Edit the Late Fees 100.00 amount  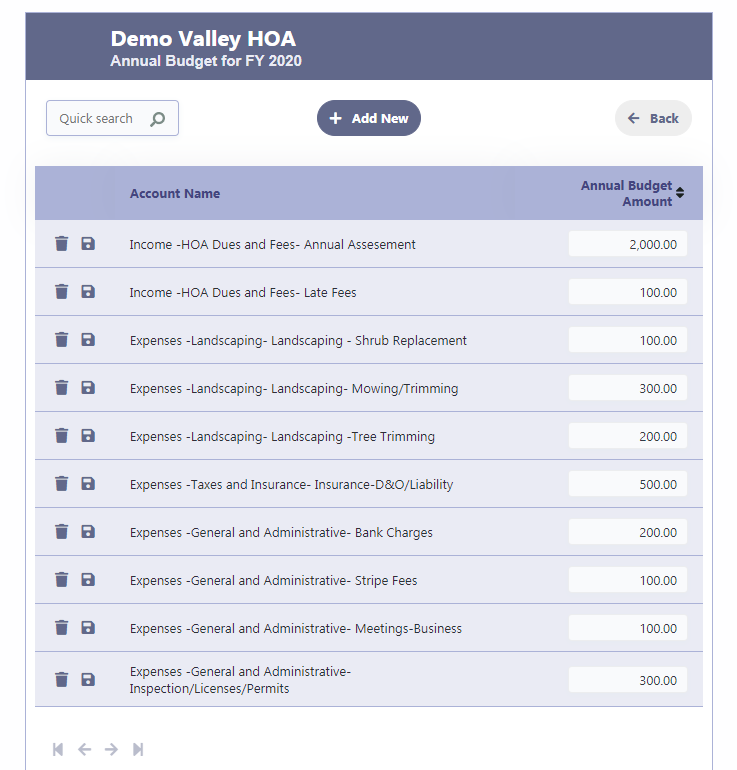(x=628, y=292)
